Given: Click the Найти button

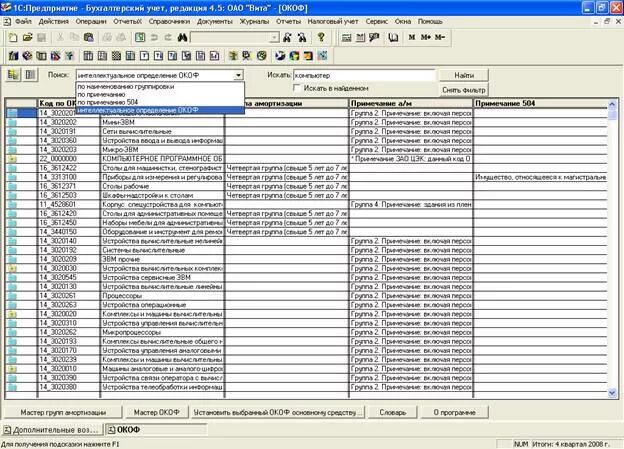Looking at the screenshot, I should pyautogui.click(x=464, y=75).
